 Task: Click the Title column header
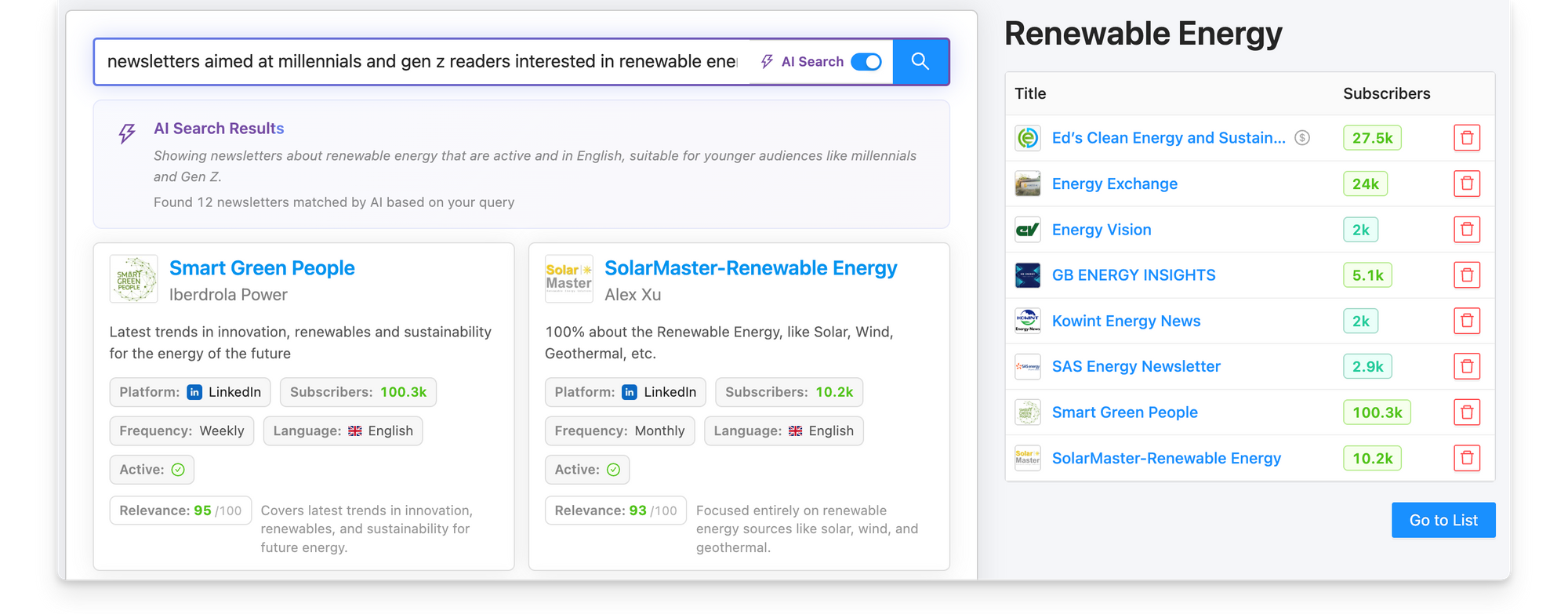(1030, 93)
